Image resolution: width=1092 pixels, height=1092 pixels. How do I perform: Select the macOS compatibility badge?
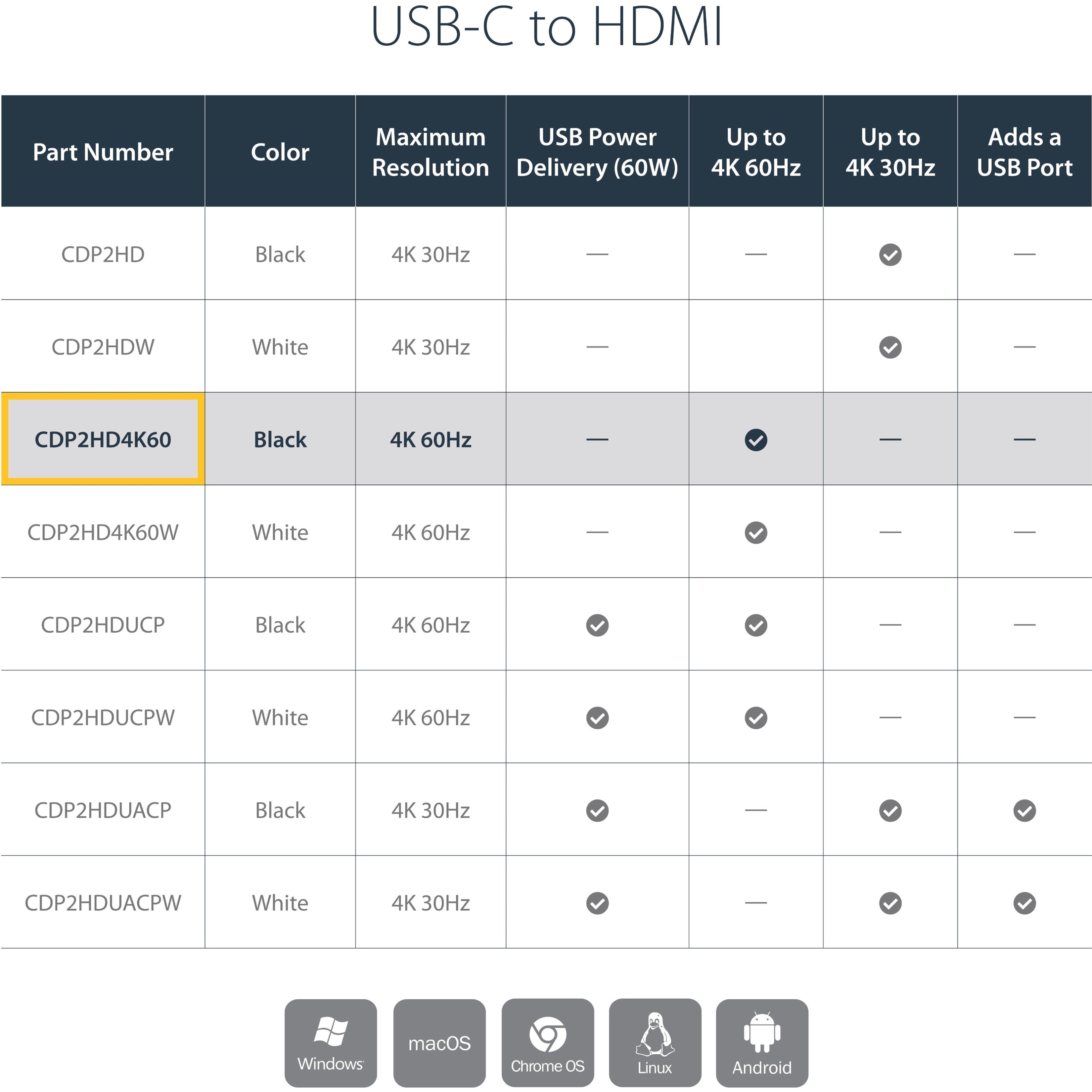439,1043
